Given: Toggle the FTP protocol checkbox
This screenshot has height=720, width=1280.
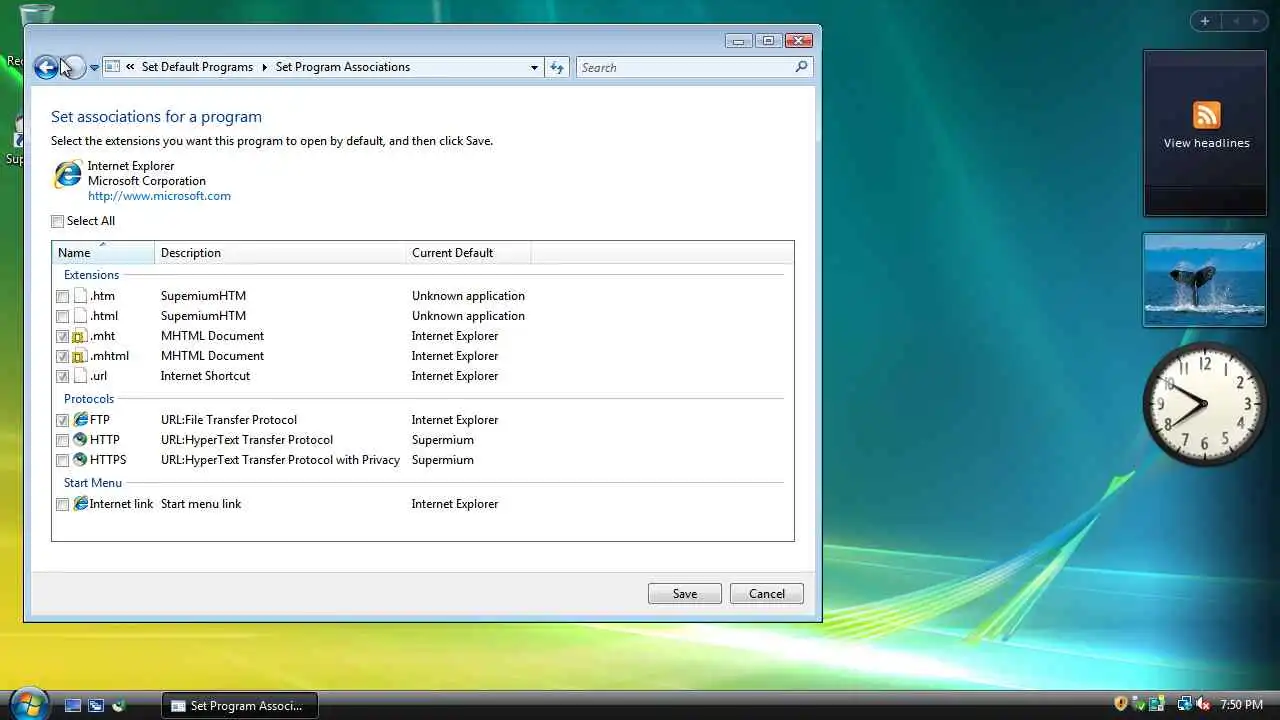Looking at the screenshot, I should [63, 421].
